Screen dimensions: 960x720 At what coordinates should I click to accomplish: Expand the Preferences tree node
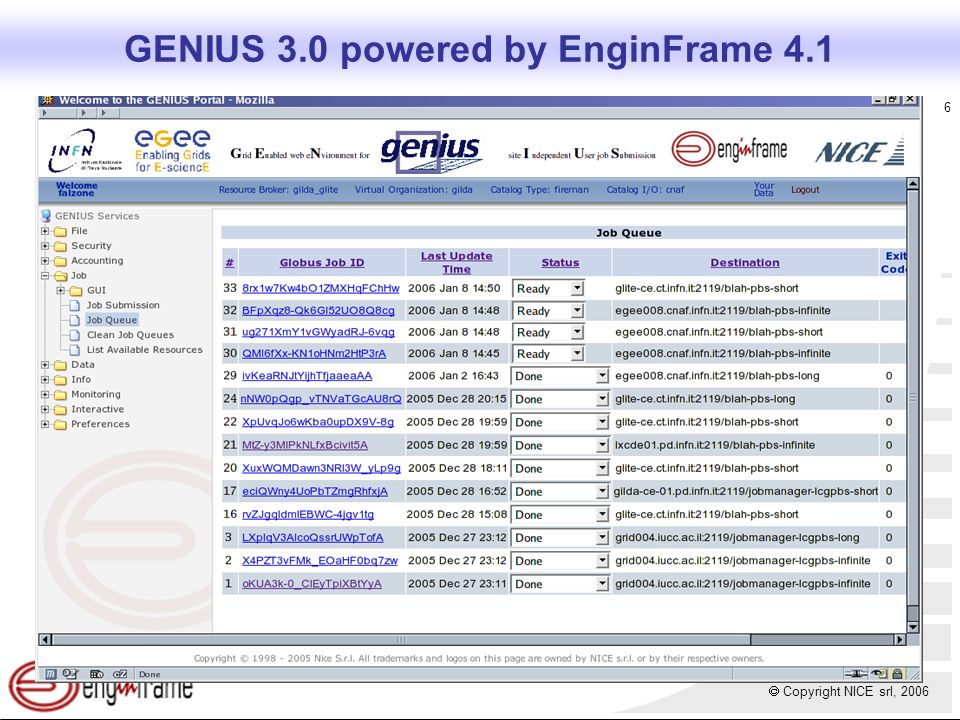coord(45,424)
